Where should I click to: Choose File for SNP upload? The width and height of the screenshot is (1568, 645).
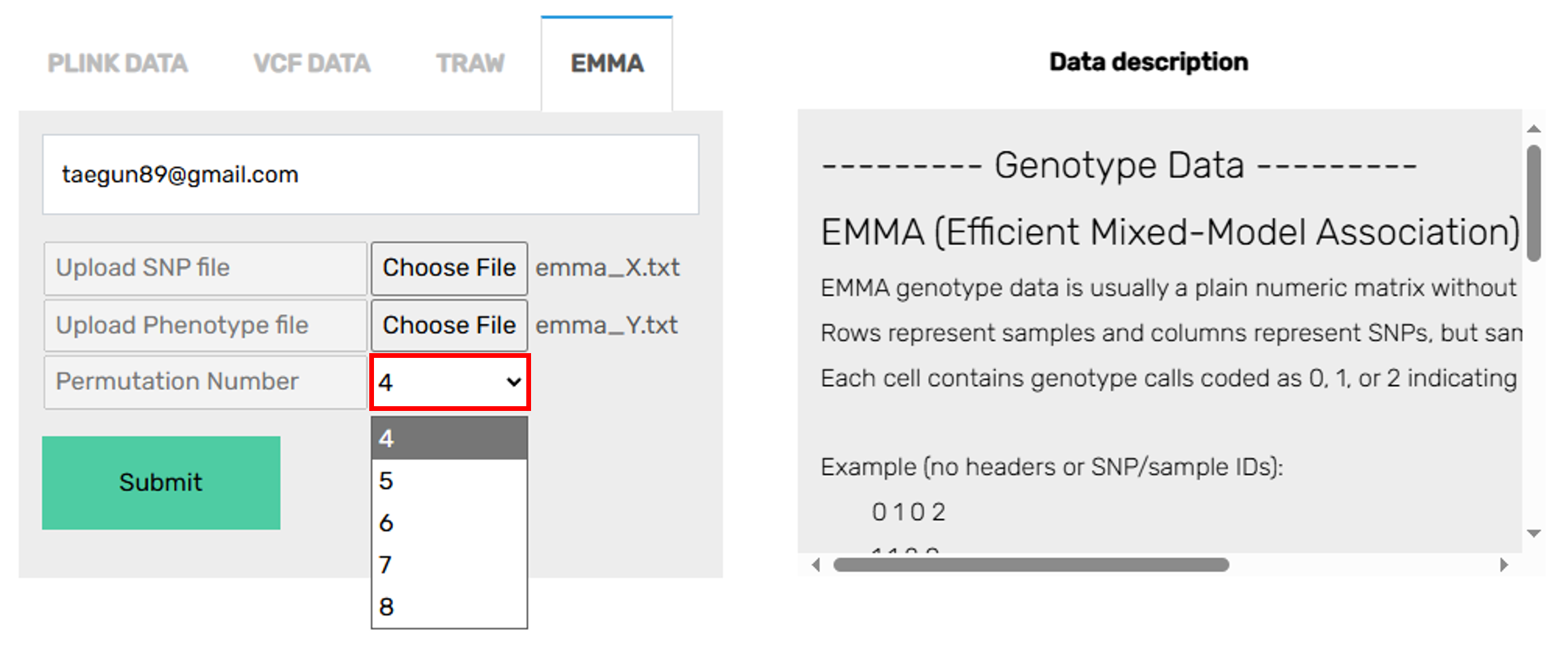[x=449, y=268]
